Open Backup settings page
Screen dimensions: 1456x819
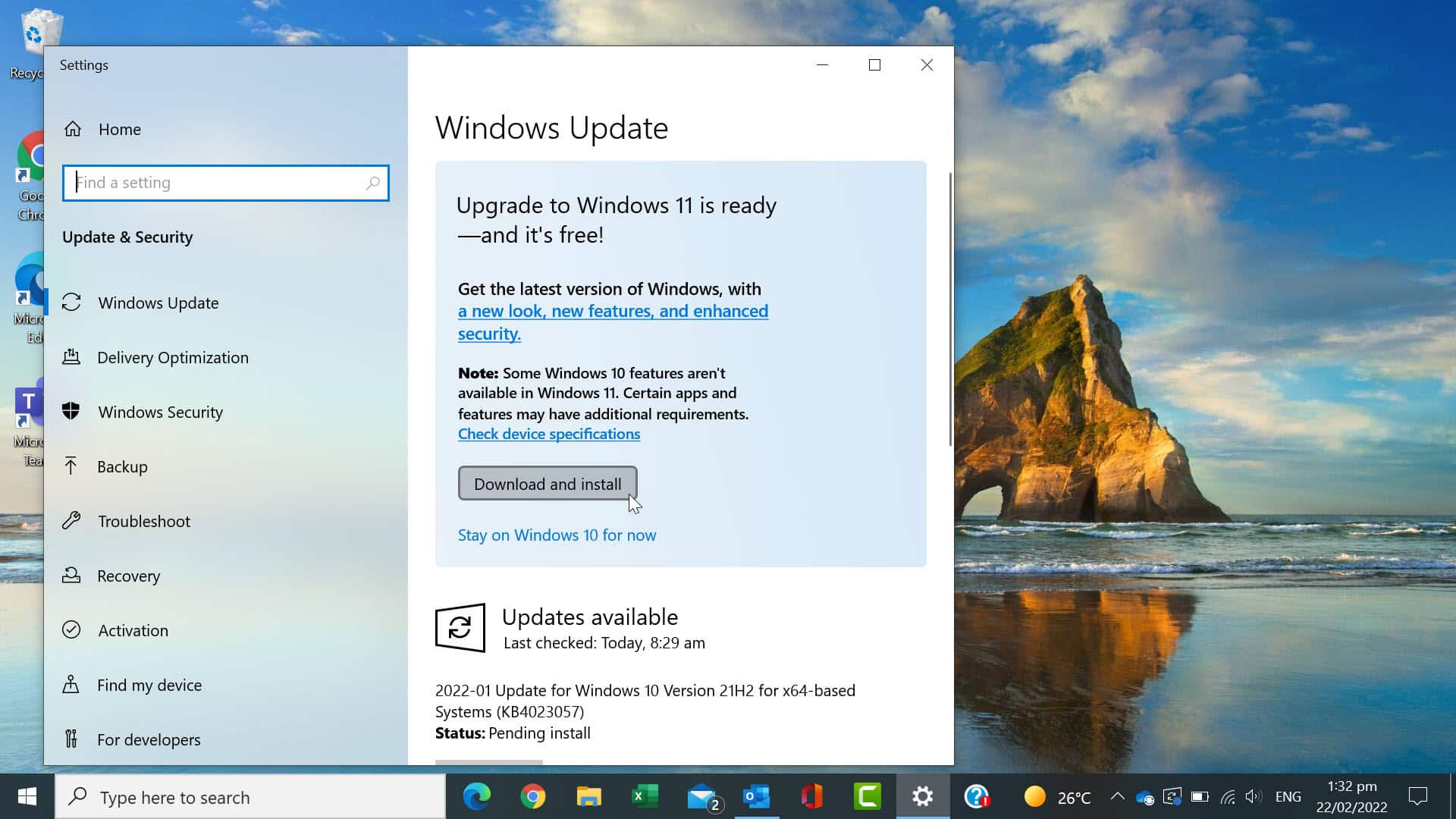pyautogui.click(x=122, y=466)
